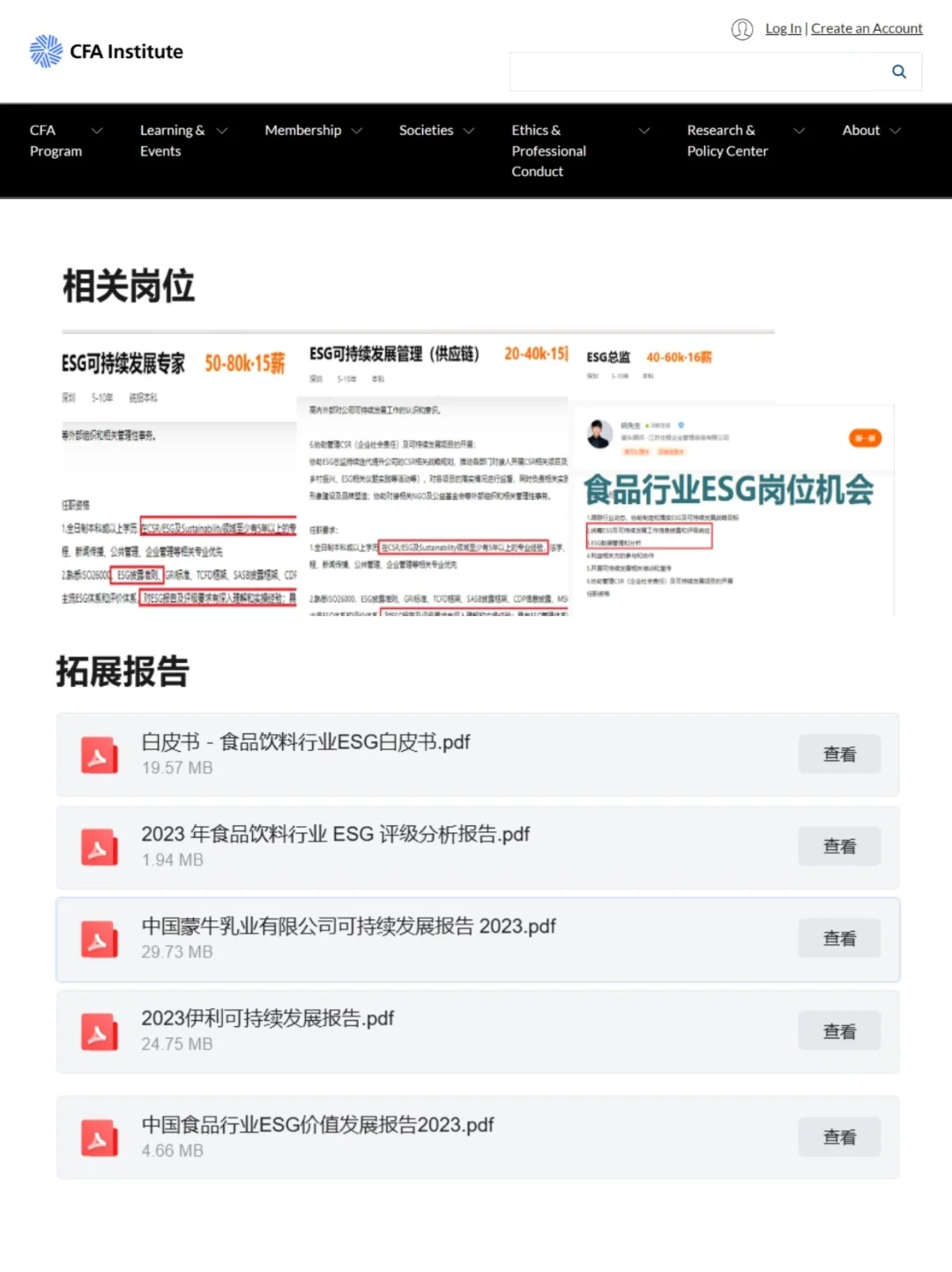Click the search magnifier icon
This screenshot has height=1272, width=952.
coord(899,71)
